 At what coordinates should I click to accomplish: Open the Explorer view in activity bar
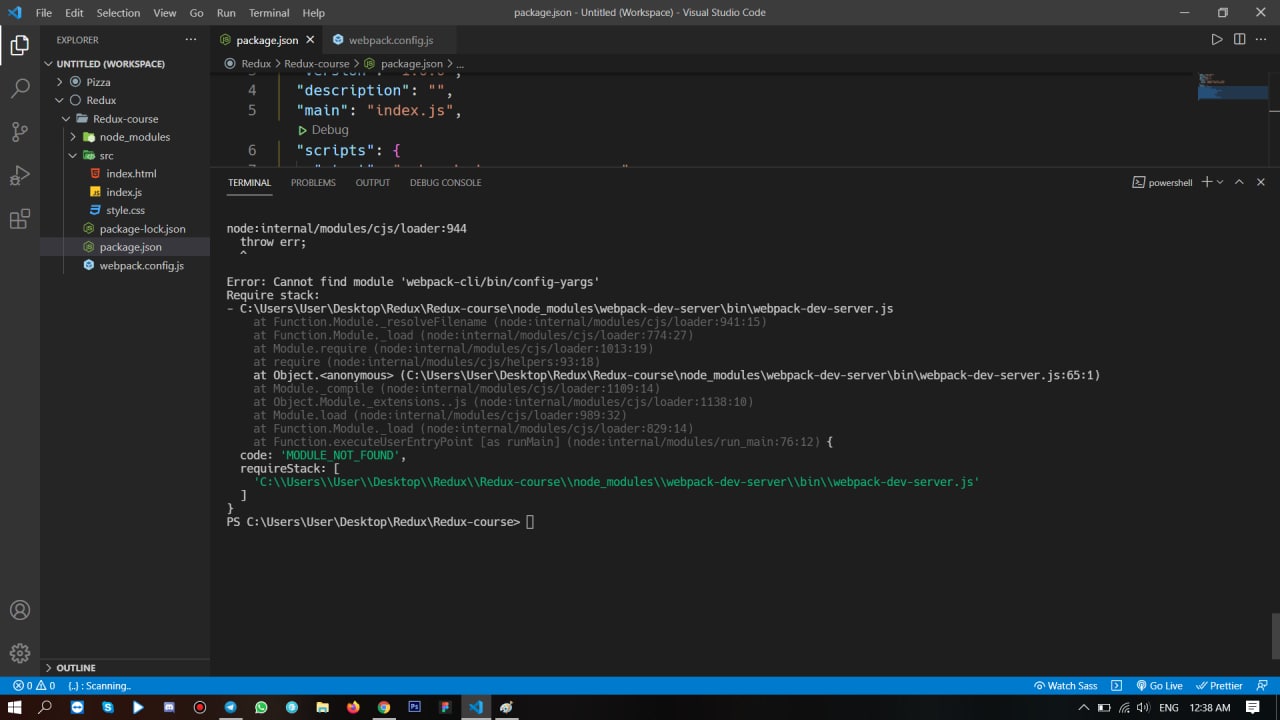(19, 45)
